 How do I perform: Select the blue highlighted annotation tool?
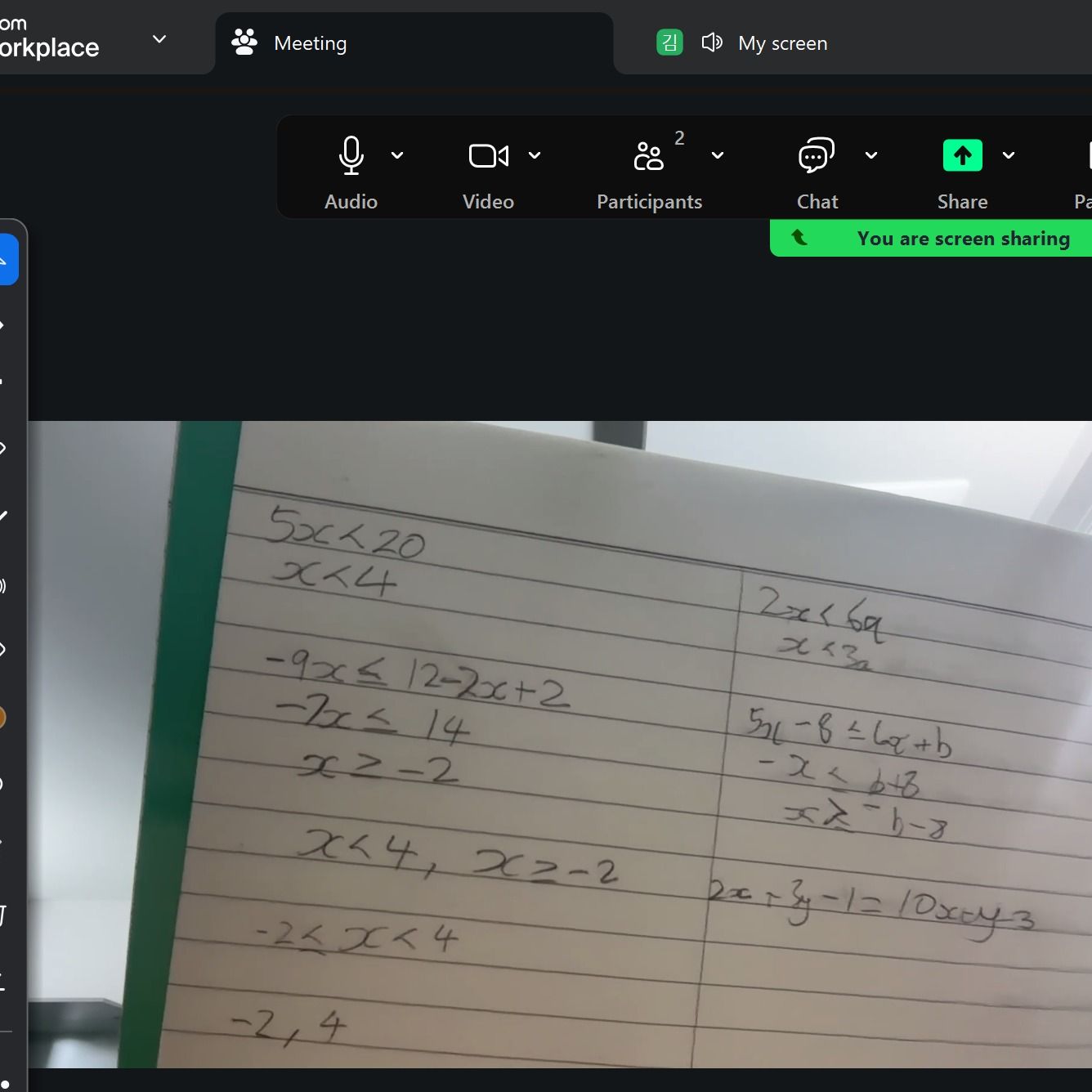pos(7,260)
